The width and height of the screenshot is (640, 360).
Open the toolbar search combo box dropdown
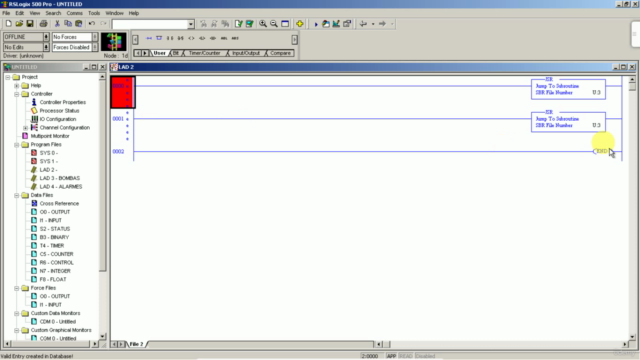(191, 24)
